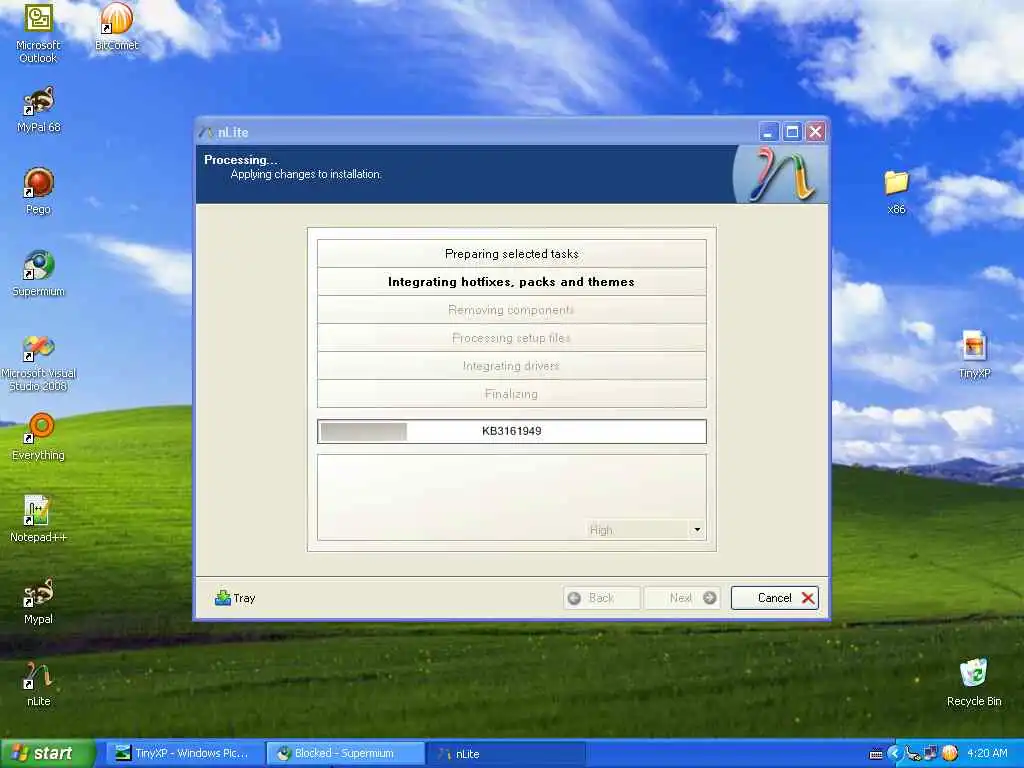Select the MyPal 68 desktop shortcut
Viewport: 1024px width, 768px height.
(x=39, y=109)
